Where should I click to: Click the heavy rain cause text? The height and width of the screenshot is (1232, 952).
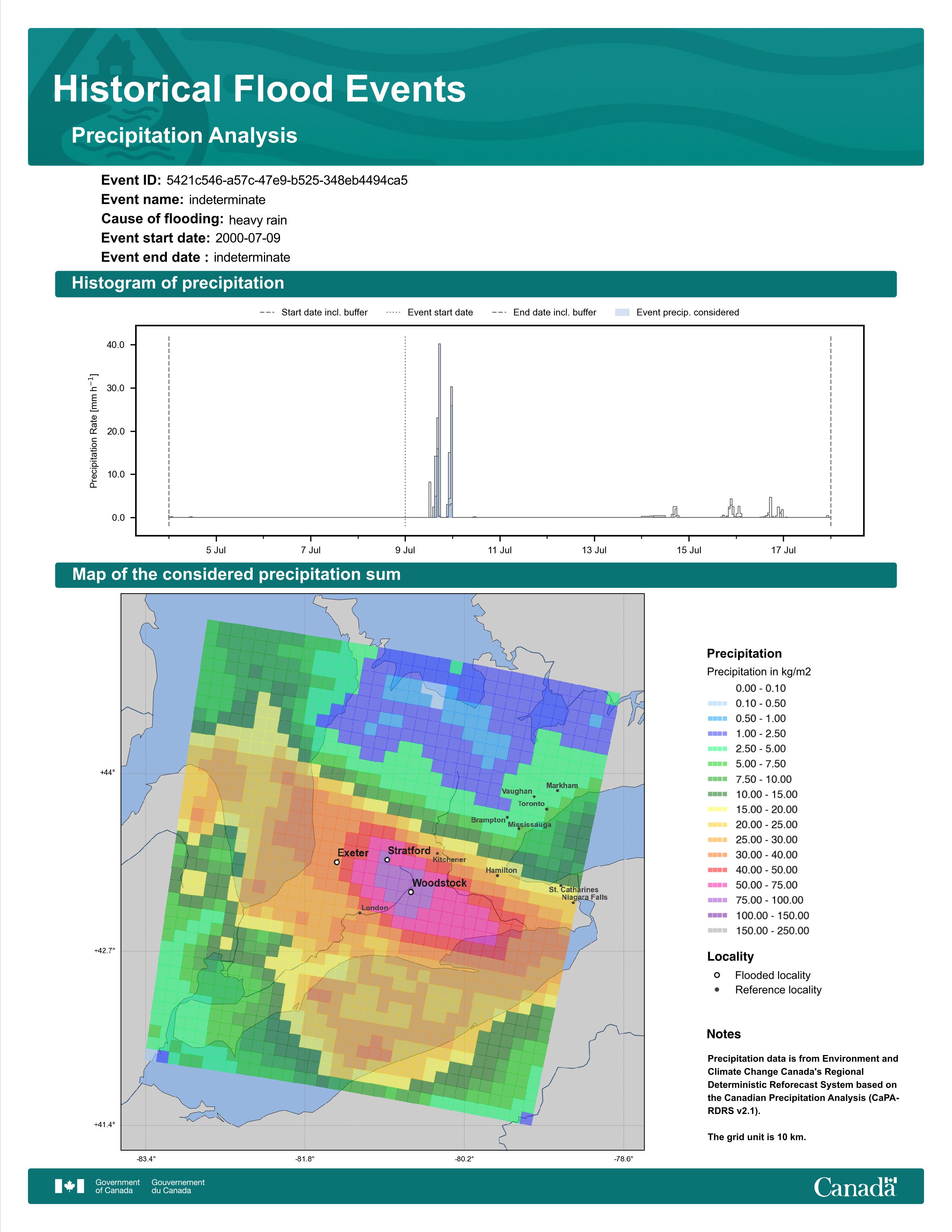(258, 220)
